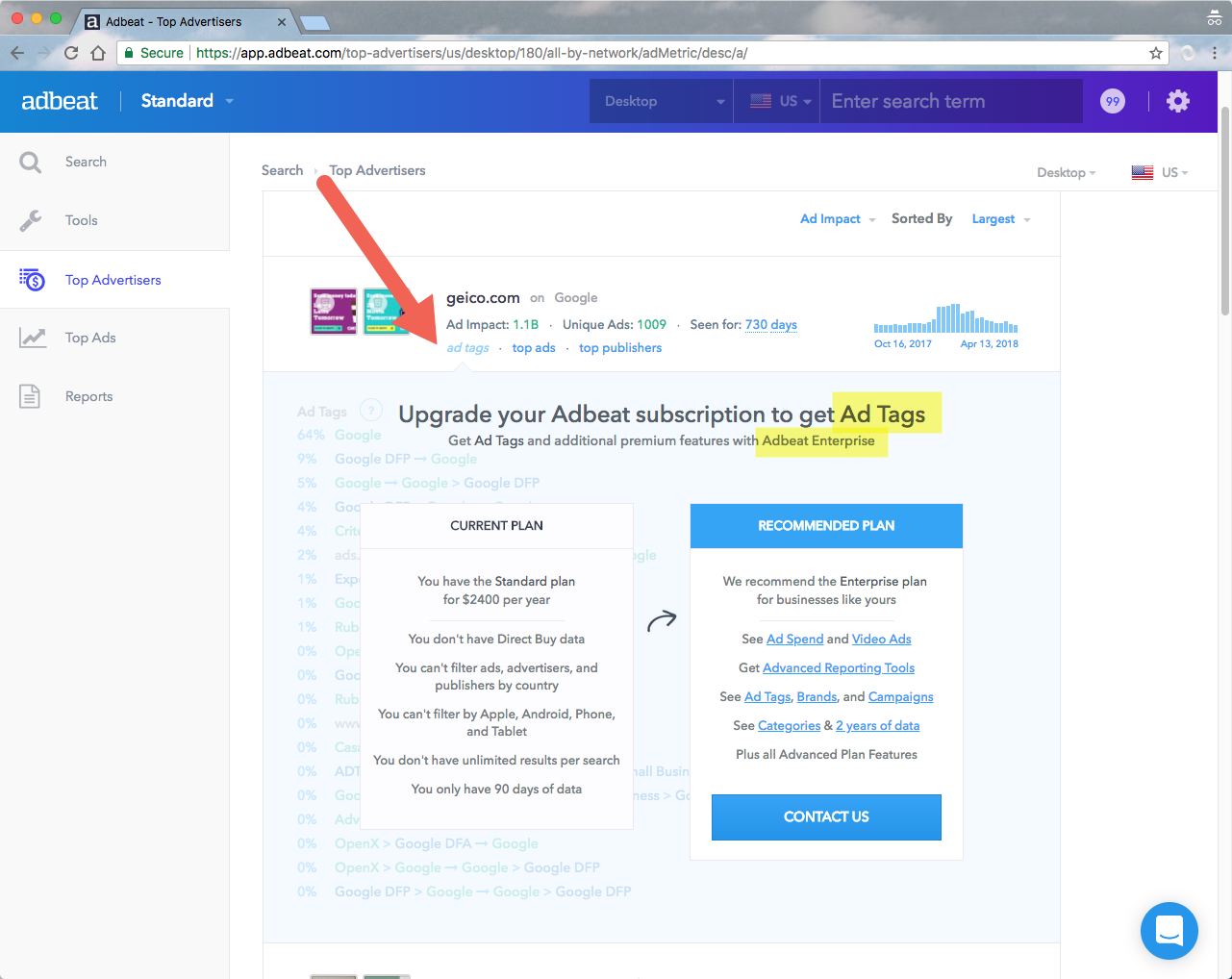Viewport: 1232px width, 979px height.
Task: Open the Standard plan dropdown
Action: [188, 101]
